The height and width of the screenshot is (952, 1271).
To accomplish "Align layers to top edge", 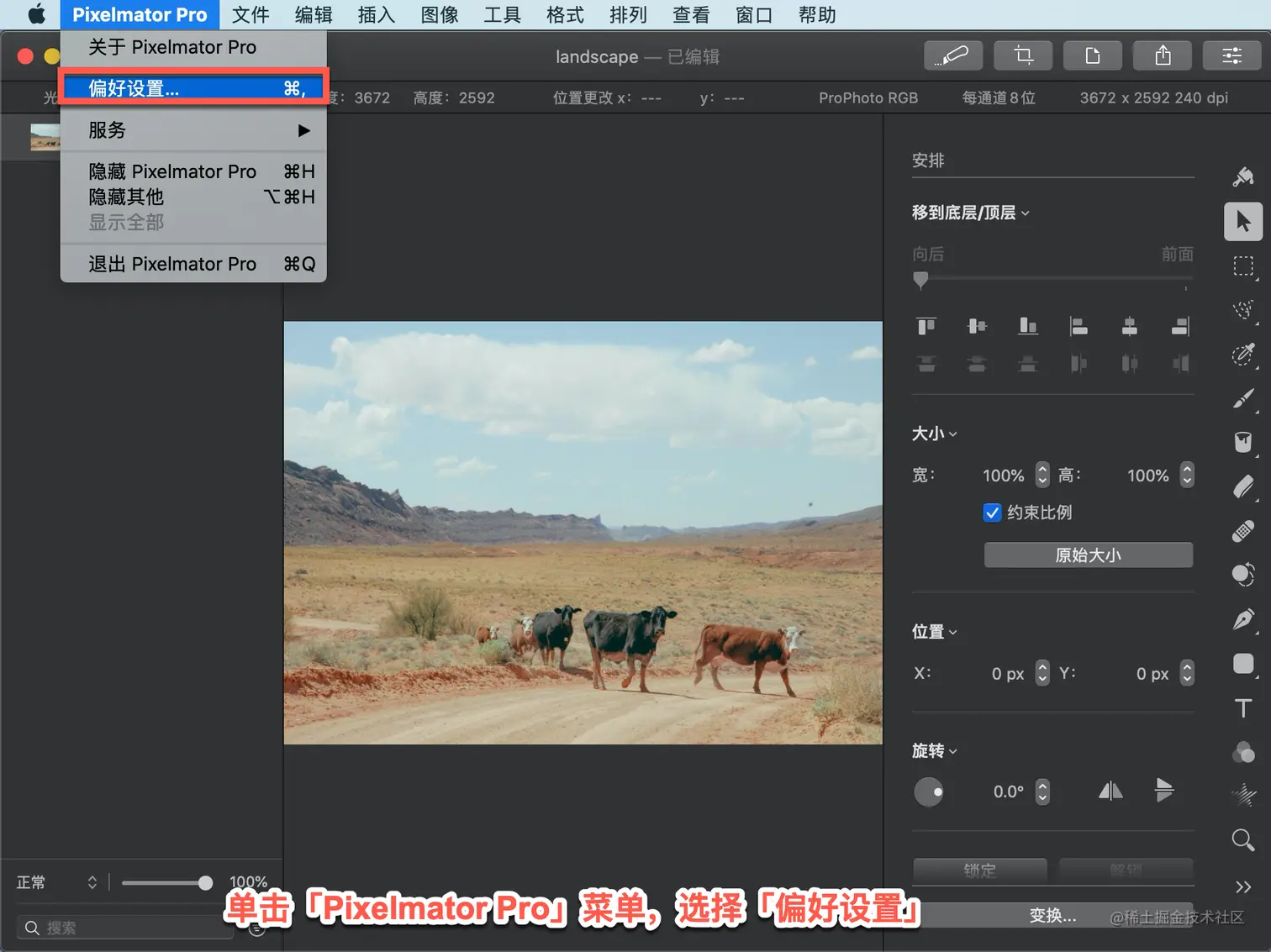I will 926,326.
